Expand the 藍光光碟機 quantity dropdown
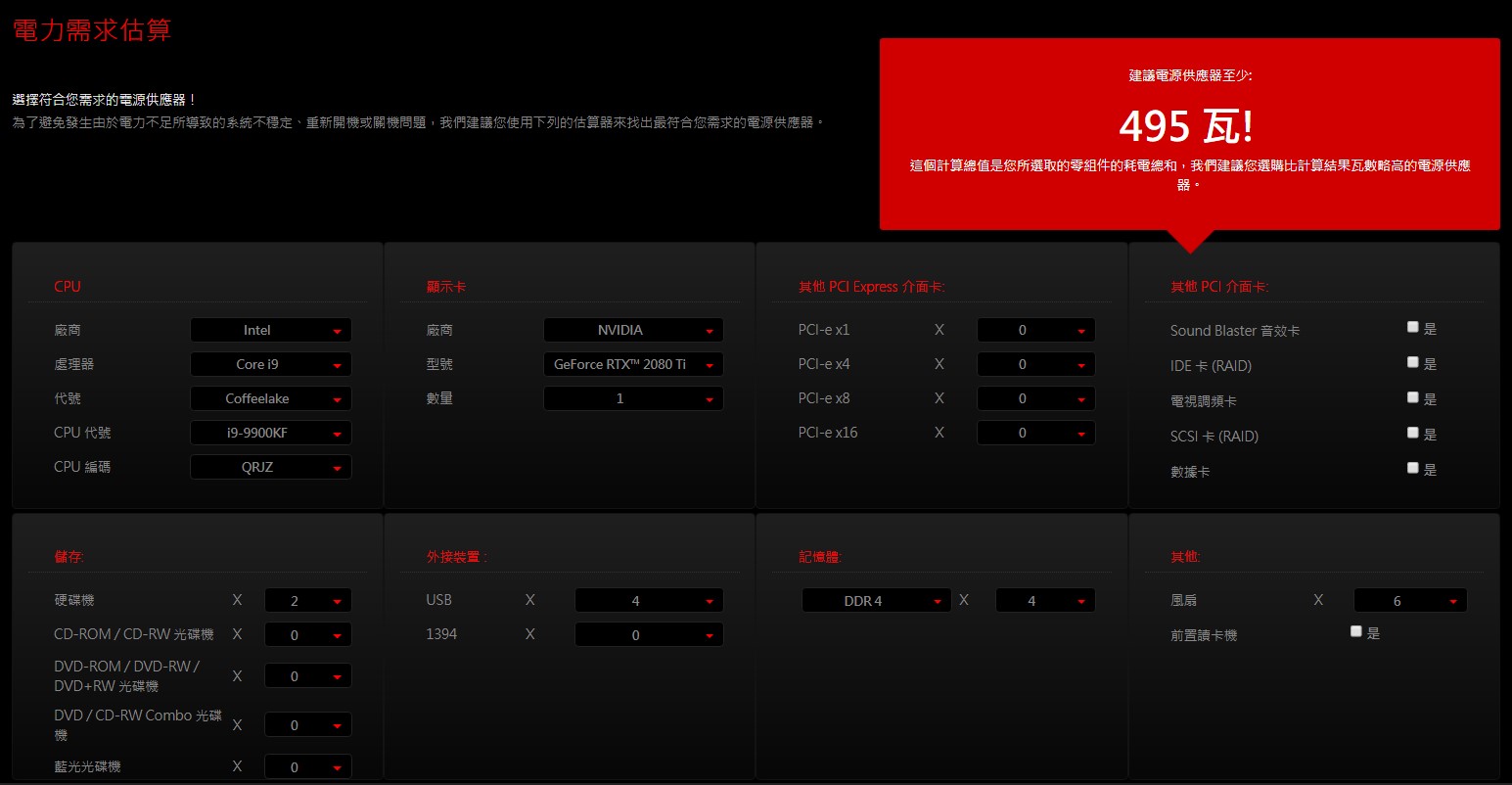The height and width of the screenshot is (785, 1512). tap(307, 767)
